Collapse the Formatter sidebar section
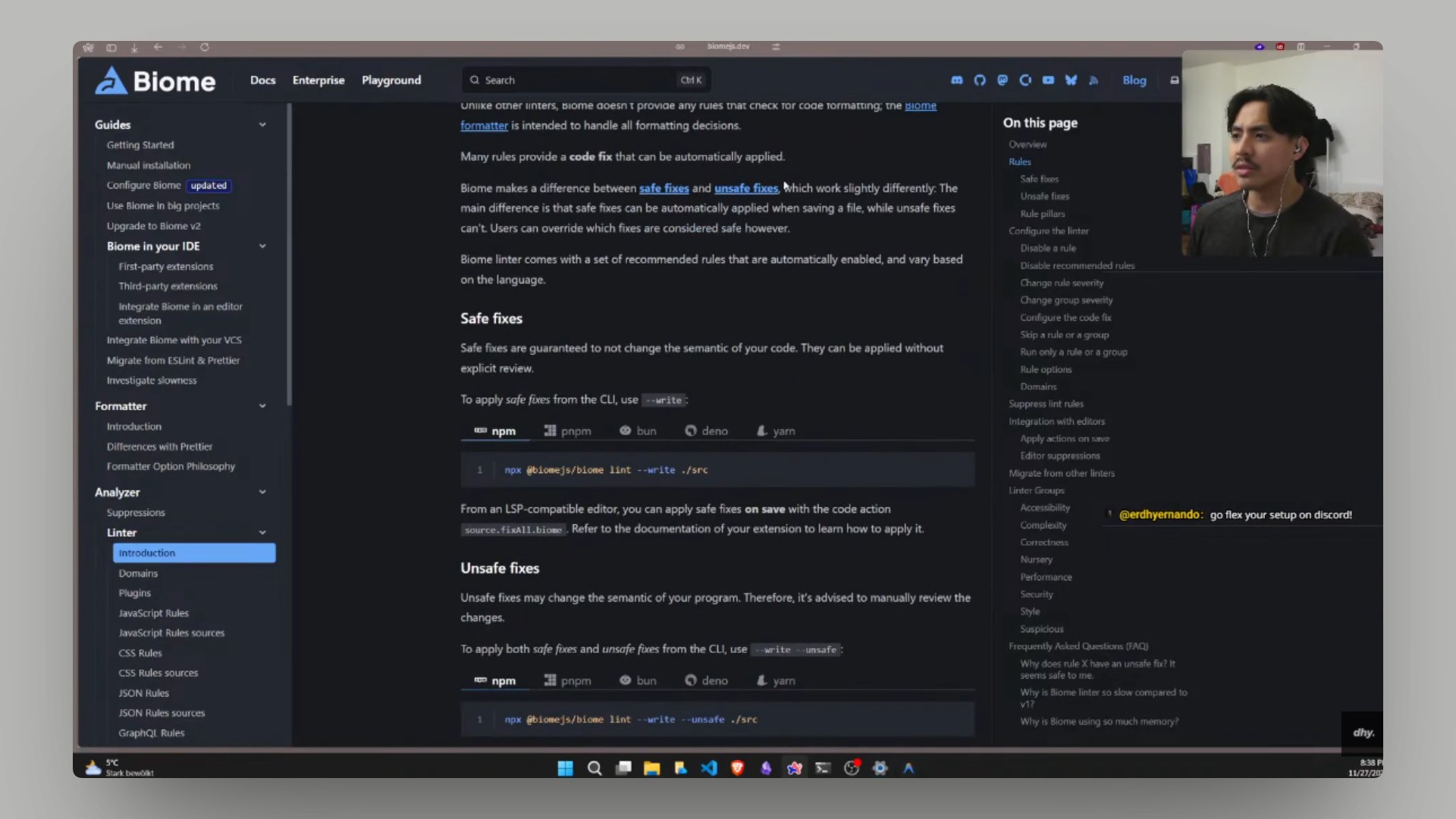The image size is (1456, 819). click(262, 406)
